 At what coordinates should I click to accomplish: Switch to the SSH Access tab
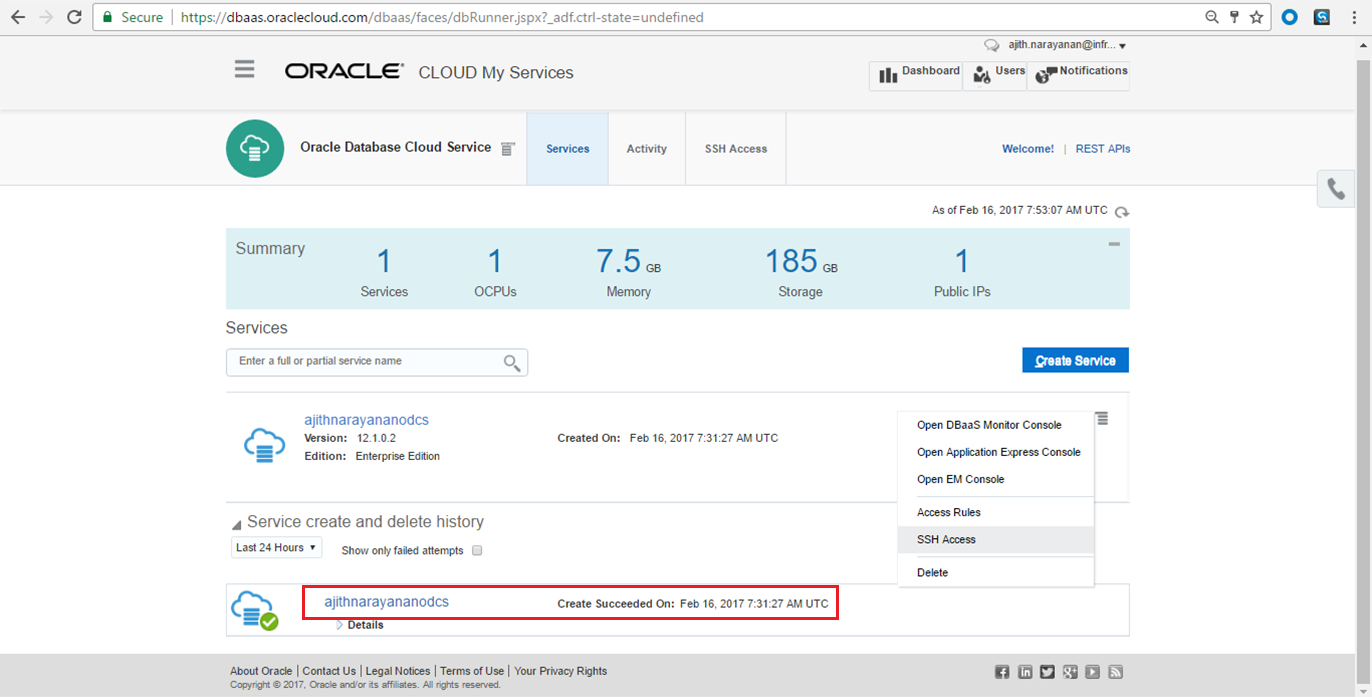736,149
